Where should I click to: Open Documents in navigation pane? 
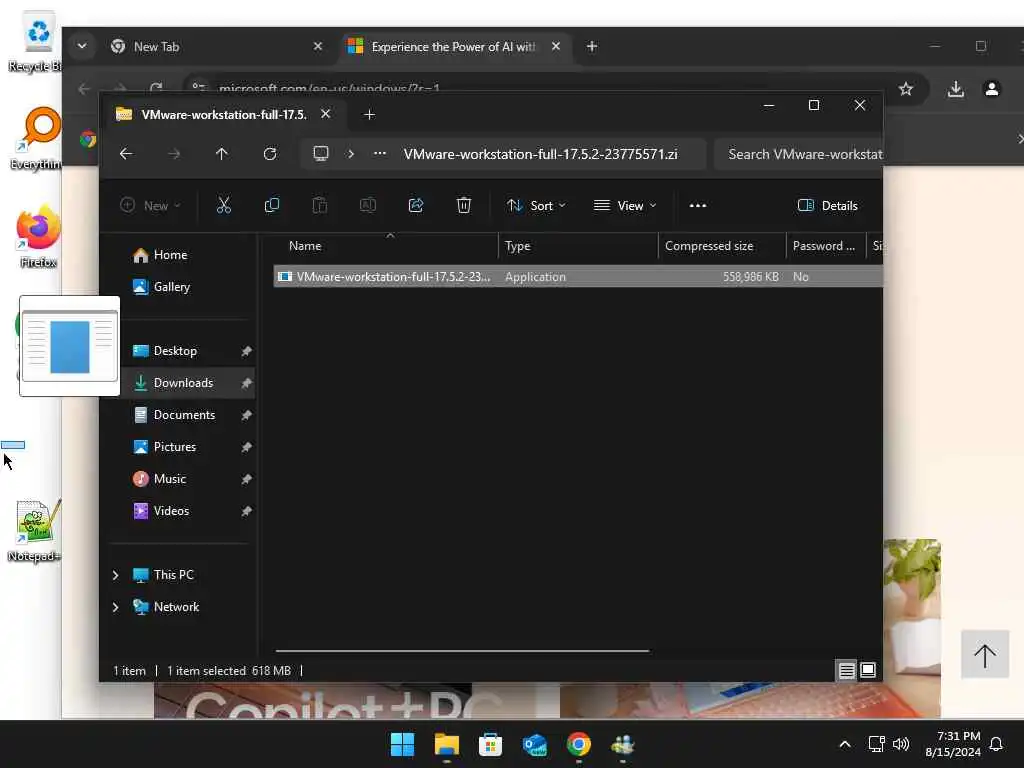pyautogui.click(x=182, y=415)
